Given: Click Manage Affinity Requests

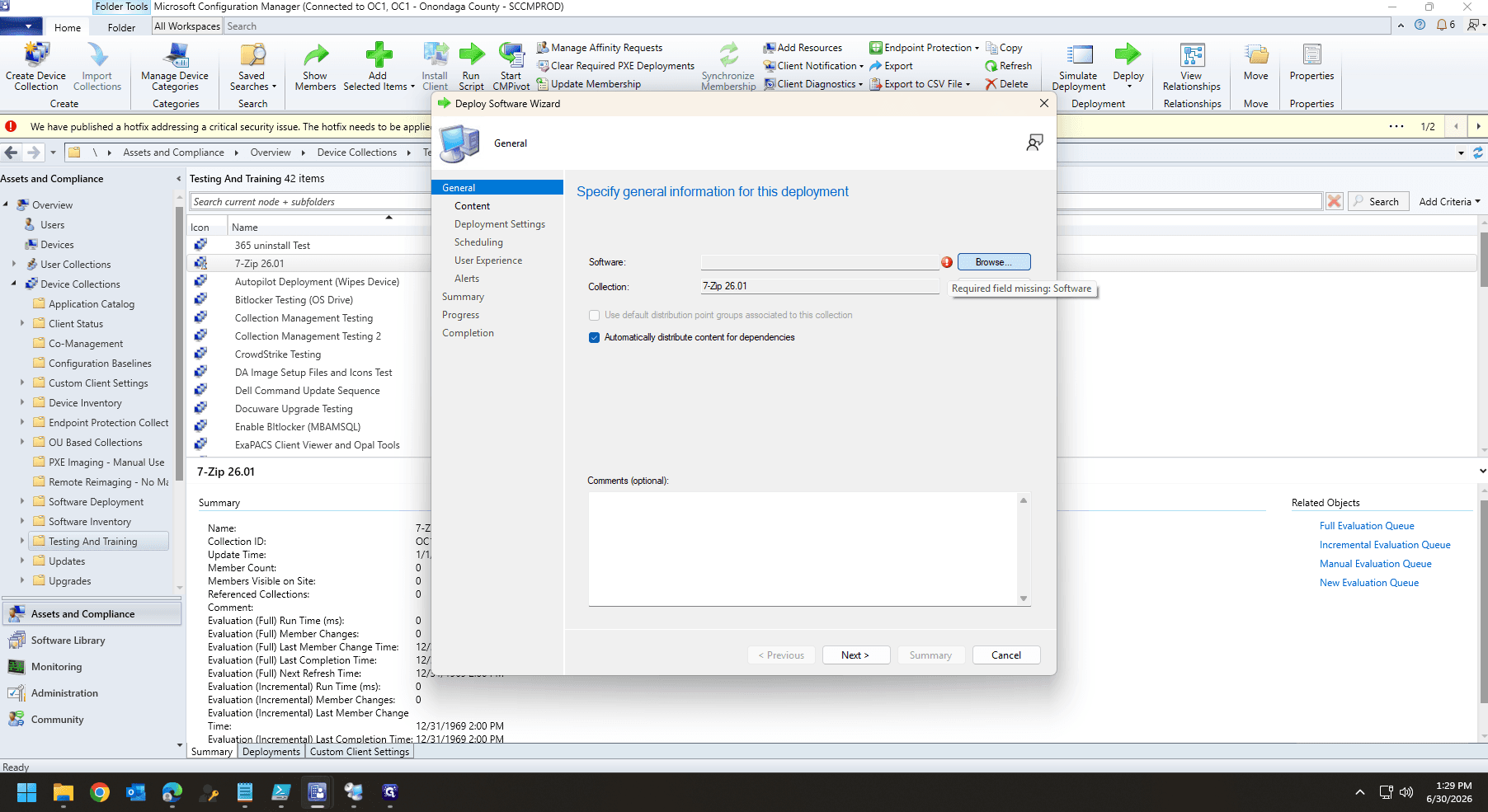Looking at the screenshot, I should 599,48.
